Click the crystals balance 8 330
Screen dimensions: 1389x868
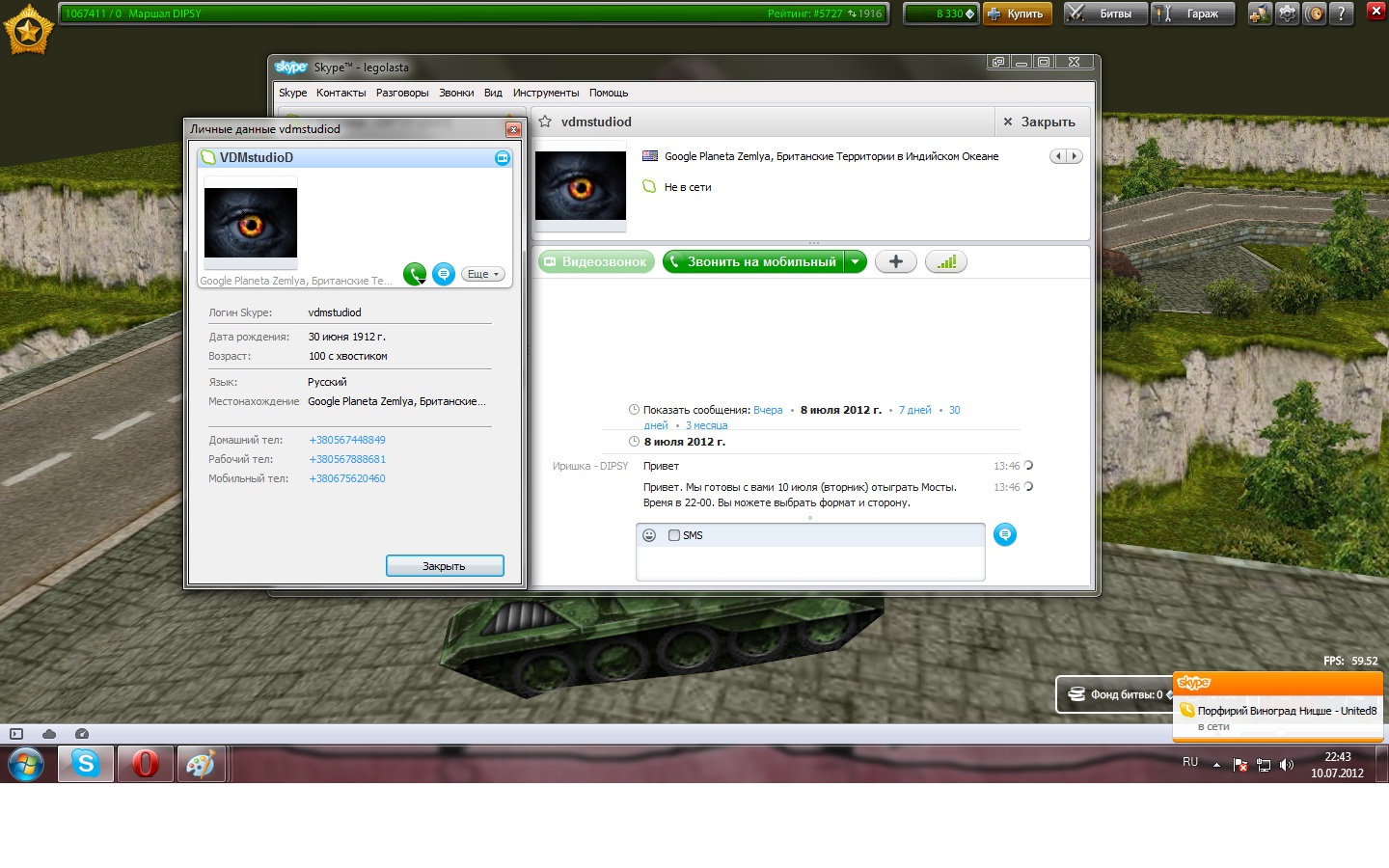click(x=941, y=14)
